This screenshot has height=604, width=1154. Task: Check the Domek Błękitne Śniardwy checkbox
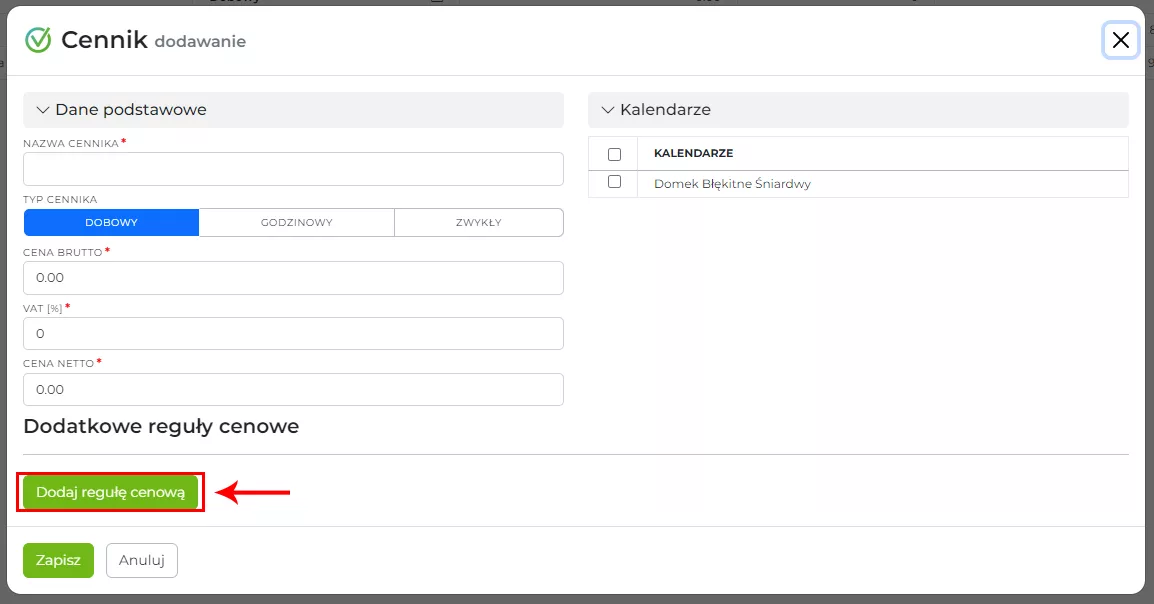coord(614,182)
